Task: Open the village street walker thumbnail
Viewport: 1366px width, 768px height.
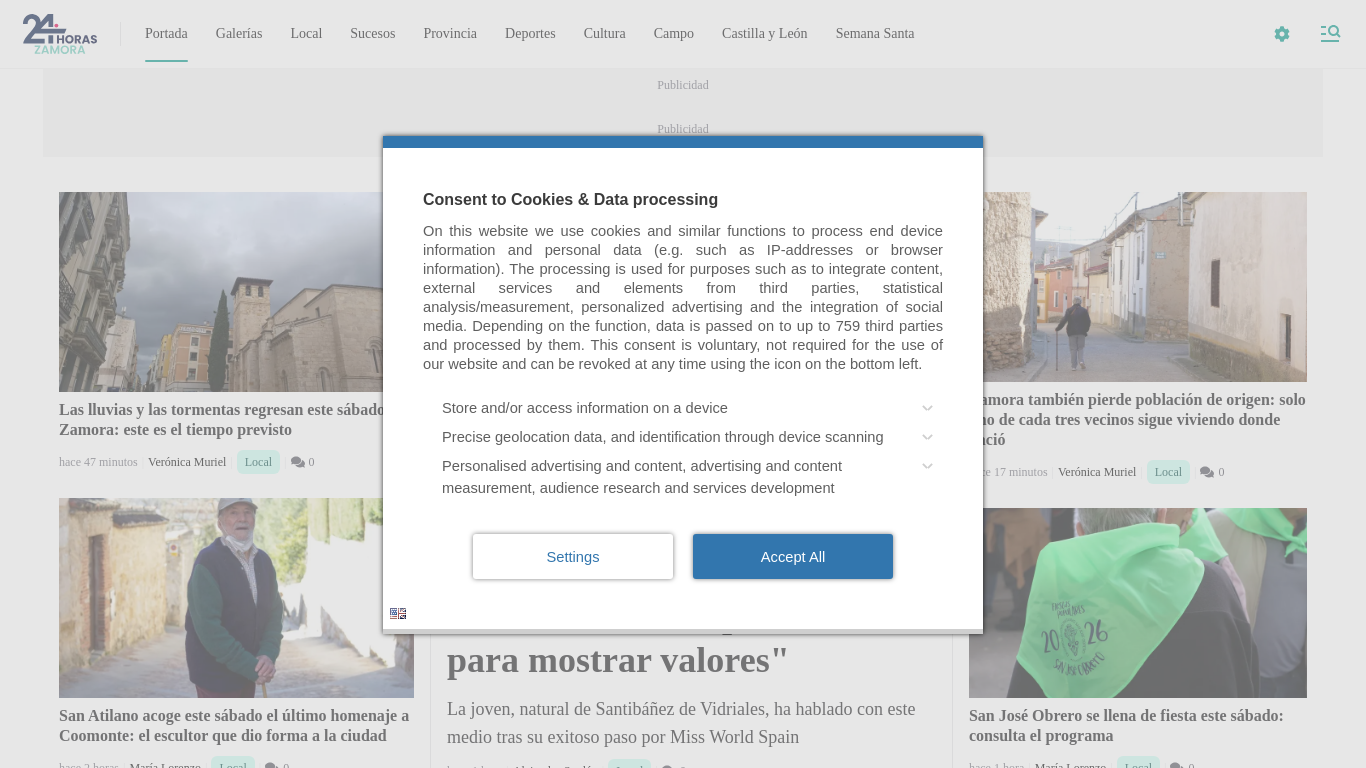Action: [x=1145, y=287]
